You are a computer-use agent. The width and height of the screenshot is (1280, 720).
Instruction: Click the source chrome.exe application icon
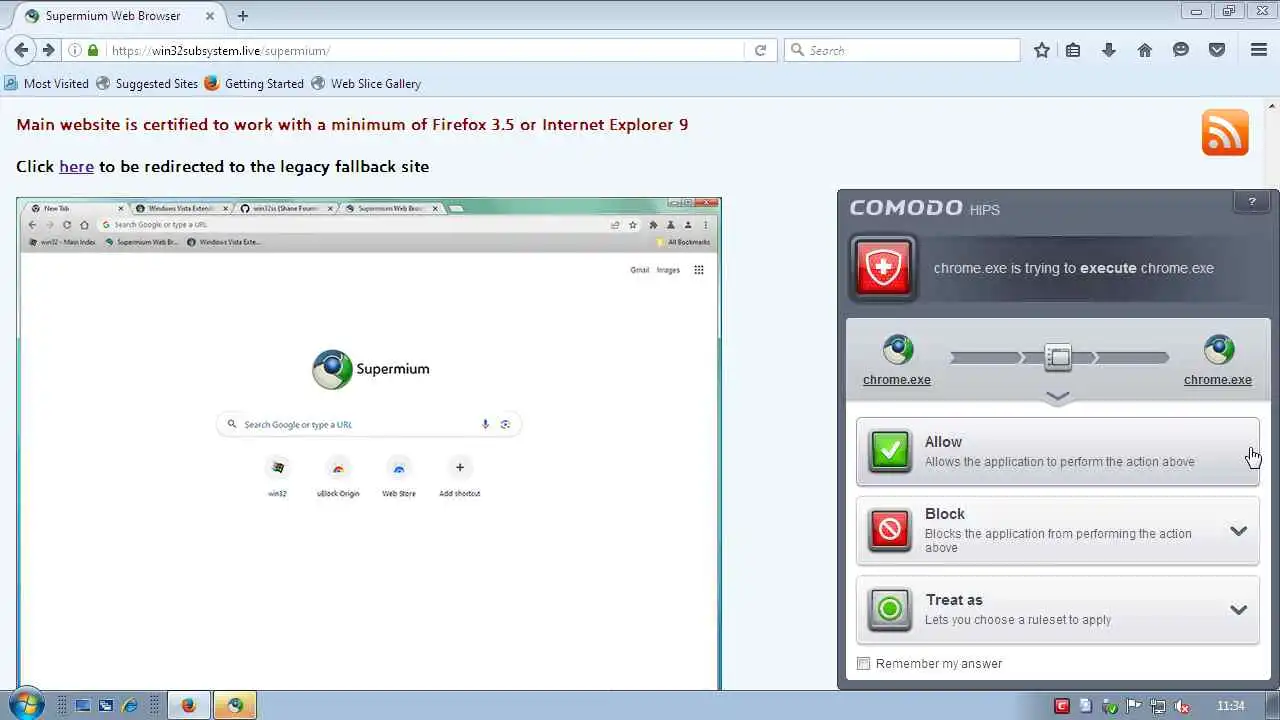(898, 350)
